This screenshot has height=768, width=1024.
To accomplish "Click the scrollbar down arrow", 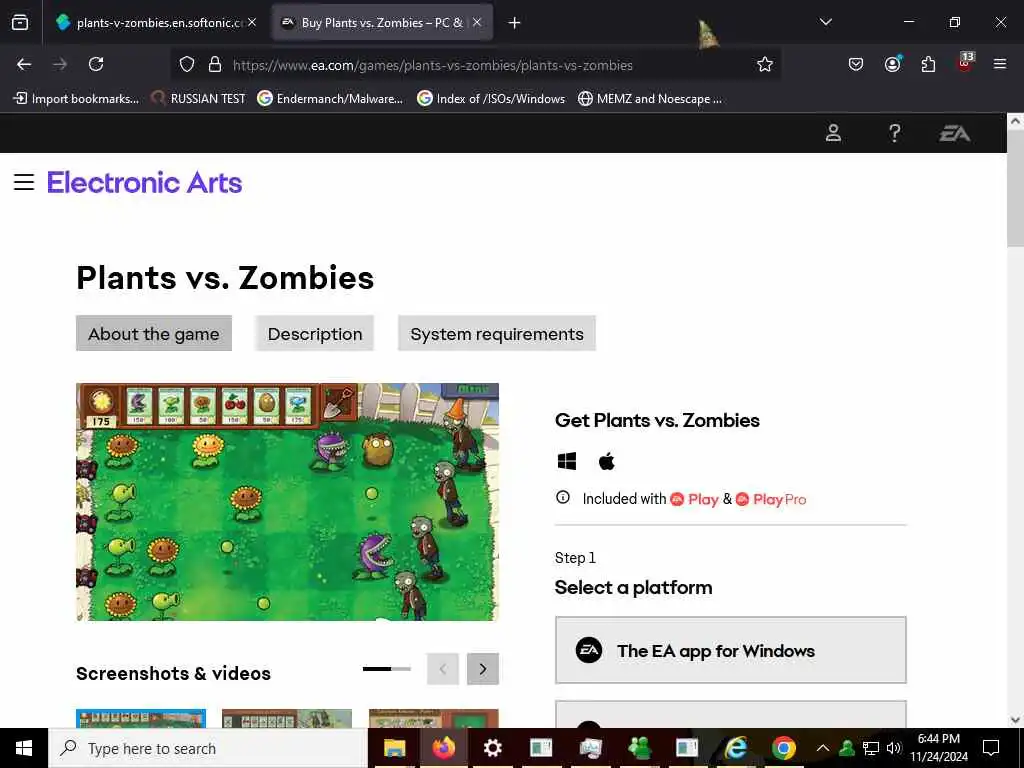I will pos(1015,720).
